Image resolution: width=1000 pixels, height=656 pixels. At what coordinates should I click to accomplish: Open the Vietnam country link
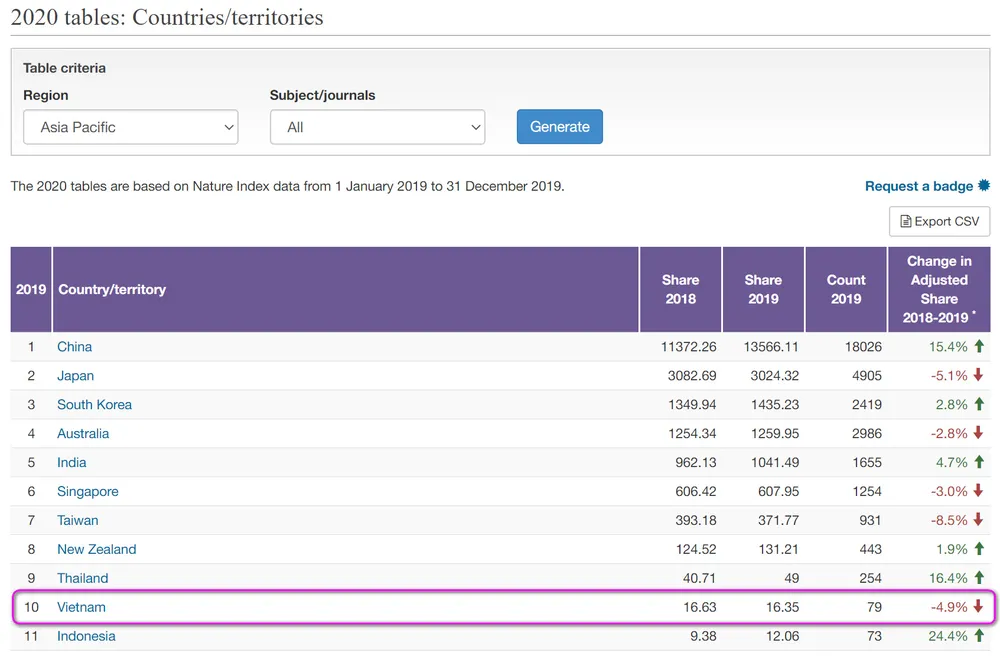[x=82, y=607]
